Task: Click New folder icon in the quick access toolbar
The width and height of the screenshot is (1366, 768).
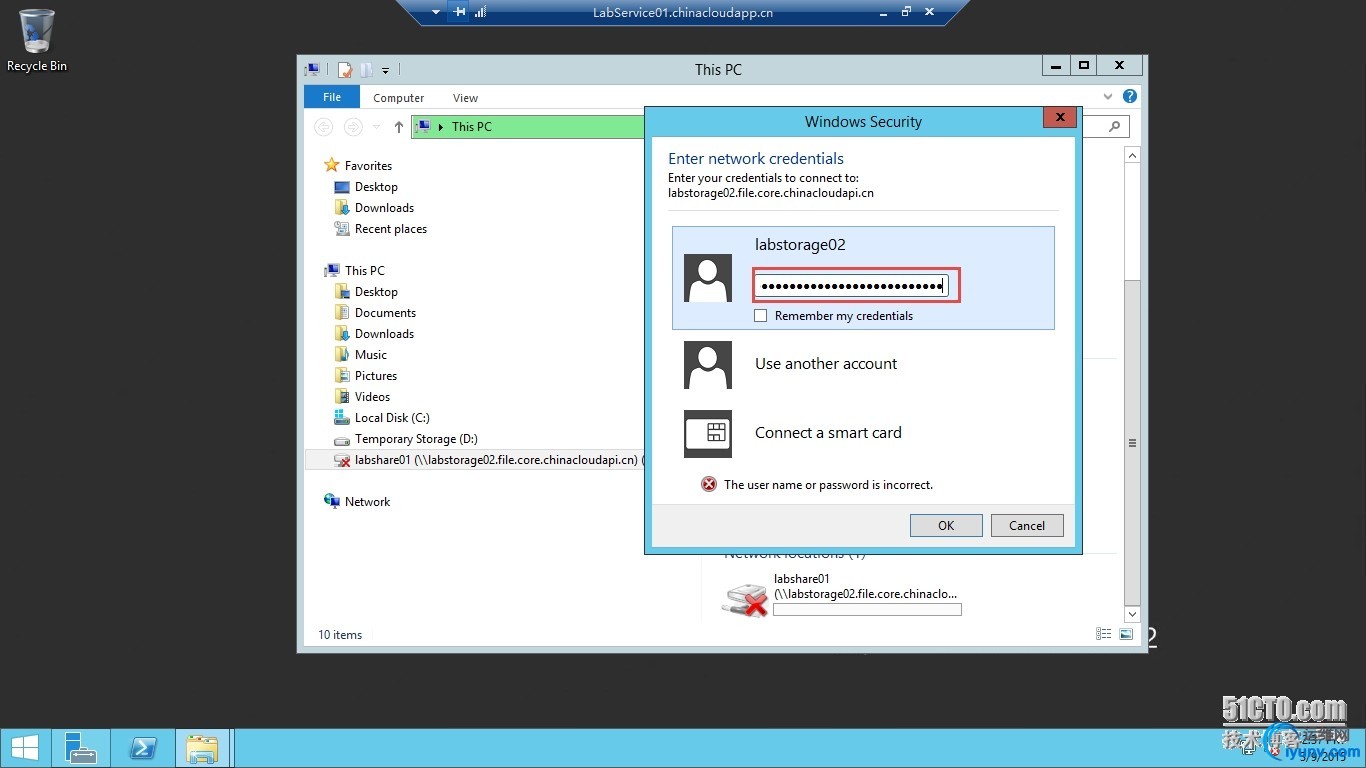Action: coord(366,69)
